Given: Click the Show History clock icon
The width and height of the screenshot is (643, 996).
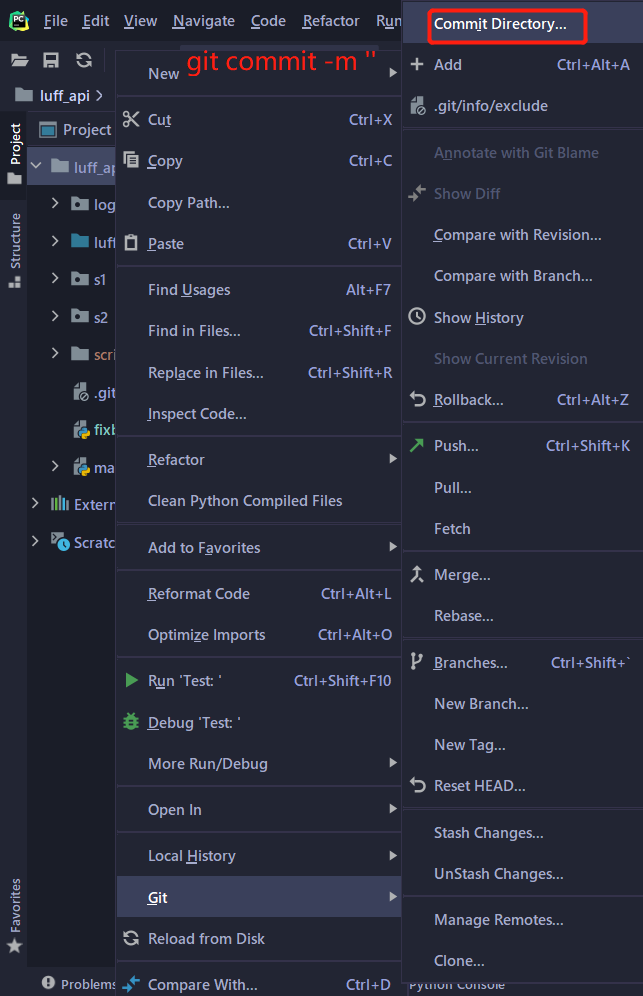Looking at the screenshot, I should click(417, 316).
